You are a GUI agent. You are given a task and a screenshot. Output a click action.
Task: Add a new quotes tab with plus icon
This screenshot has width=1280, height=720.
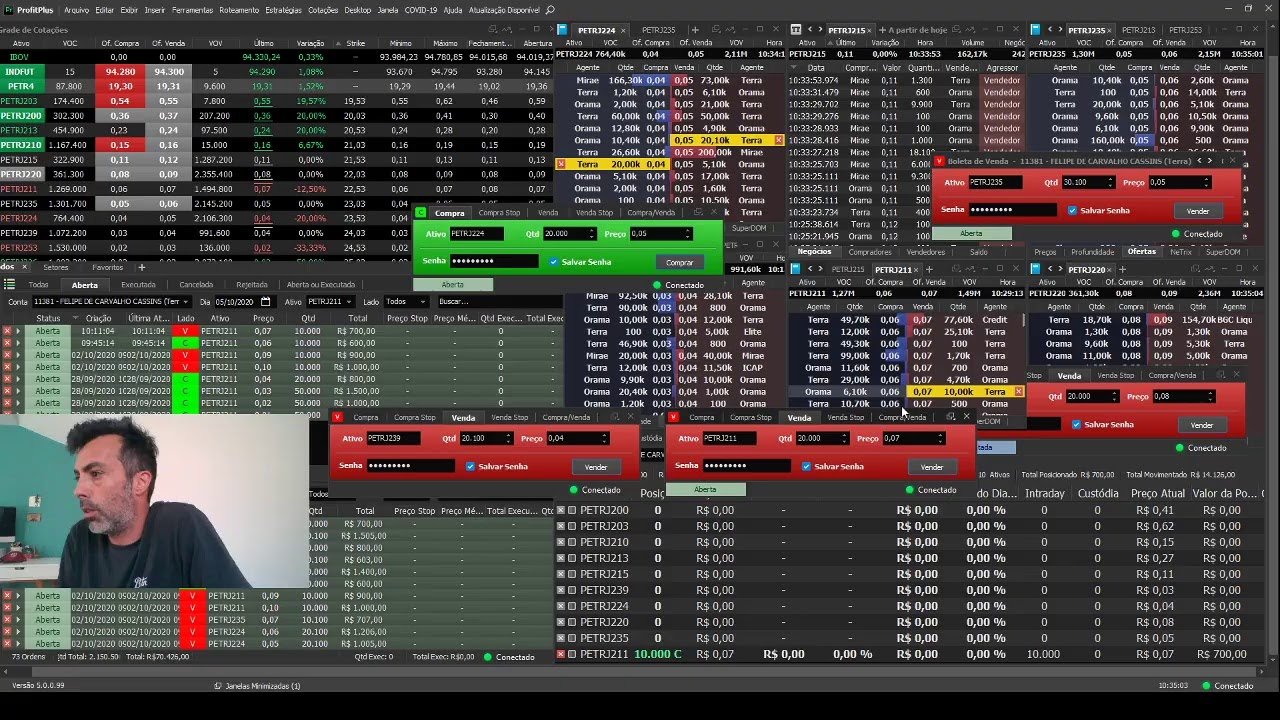[x=141, y=267]
